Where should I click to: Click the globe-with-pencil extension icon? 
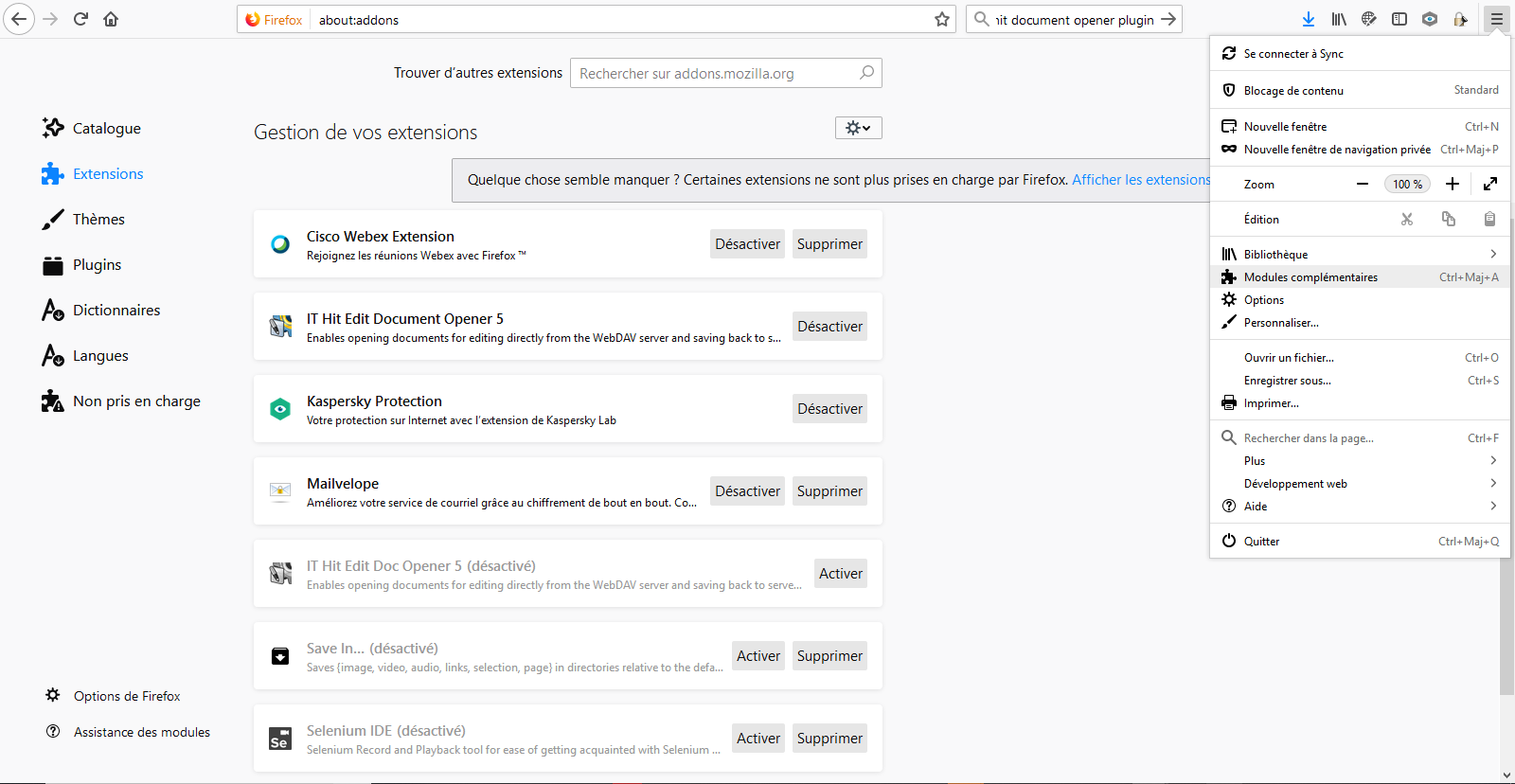[x=1369, y=19]
